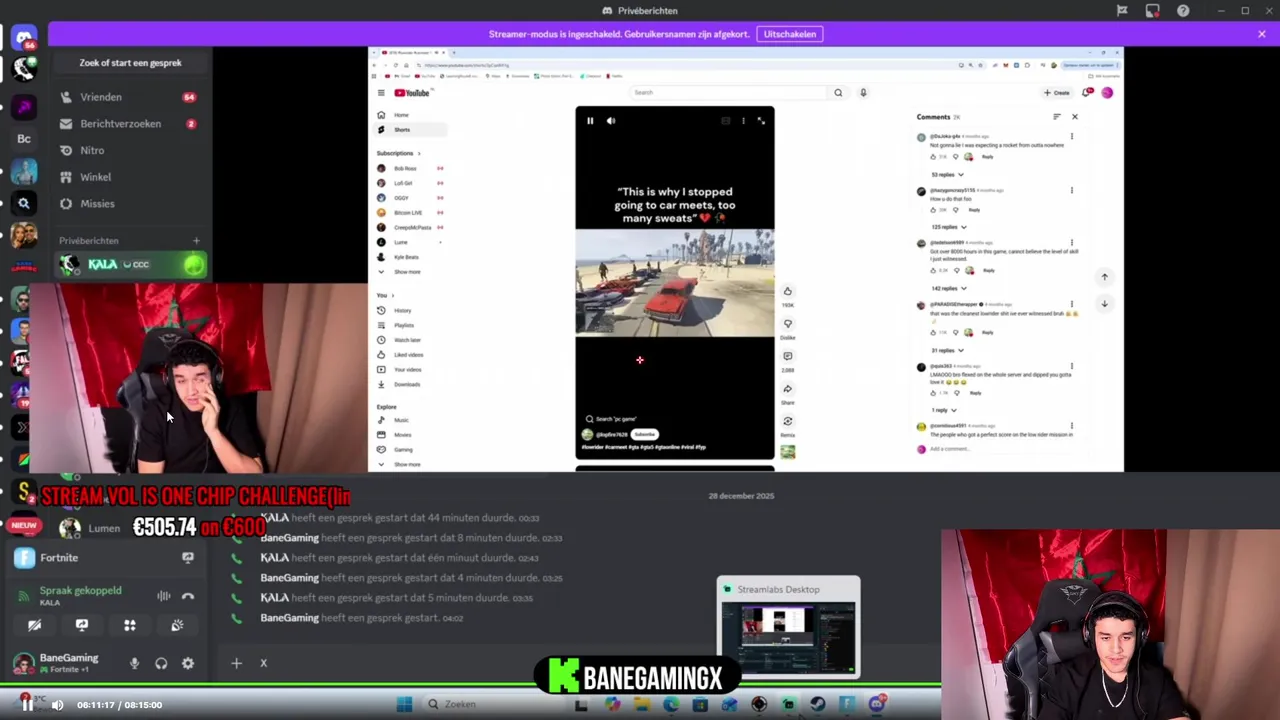Open the Bob Ross subscription channel
This screenshot has height=720, width=1280.
pos(410,169)
